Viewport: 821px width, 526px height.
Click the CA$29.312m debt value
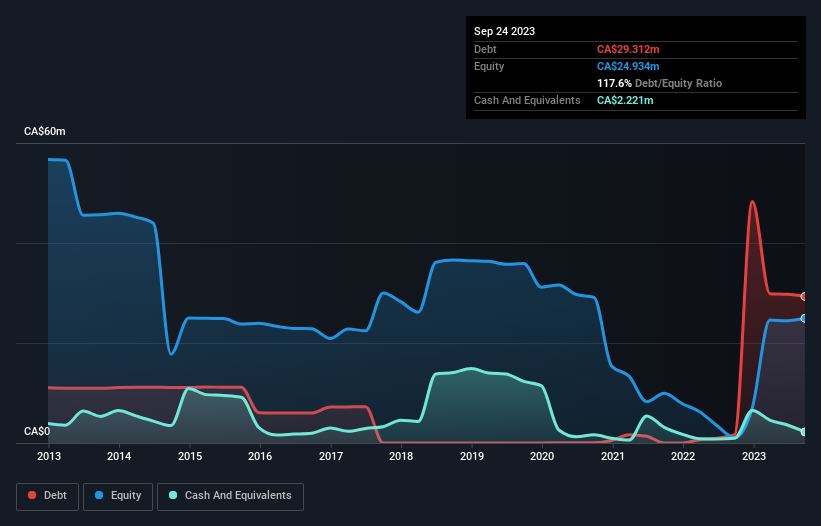coord(628,49)
